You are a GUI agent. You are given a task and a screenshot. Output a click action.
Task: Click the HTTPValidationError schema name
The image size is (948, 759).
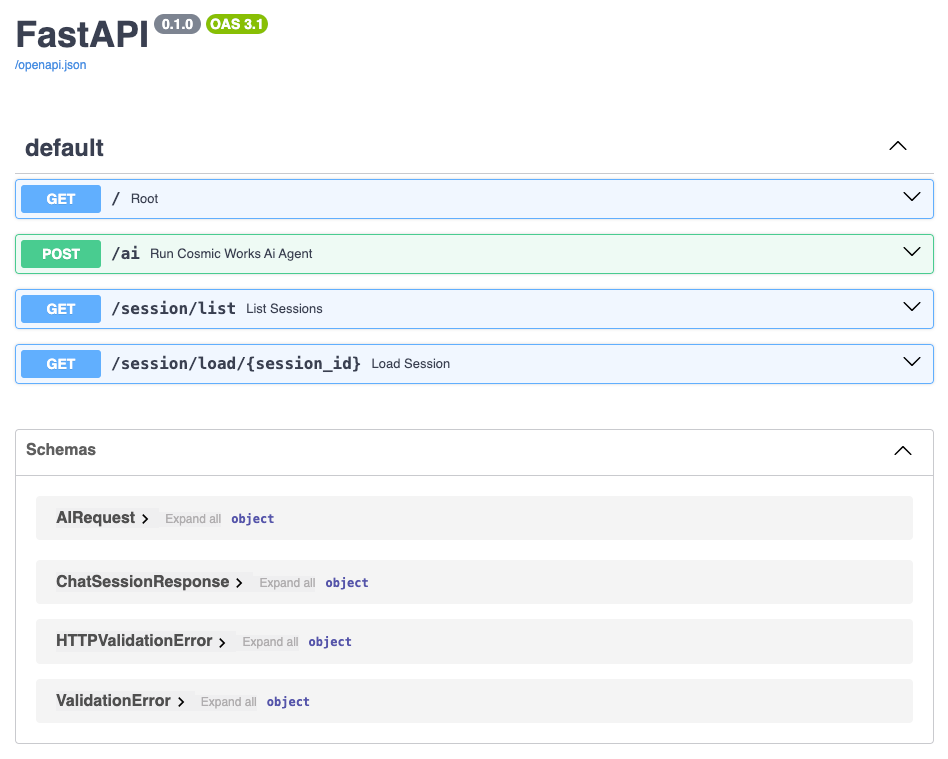[x=134, y=641]
